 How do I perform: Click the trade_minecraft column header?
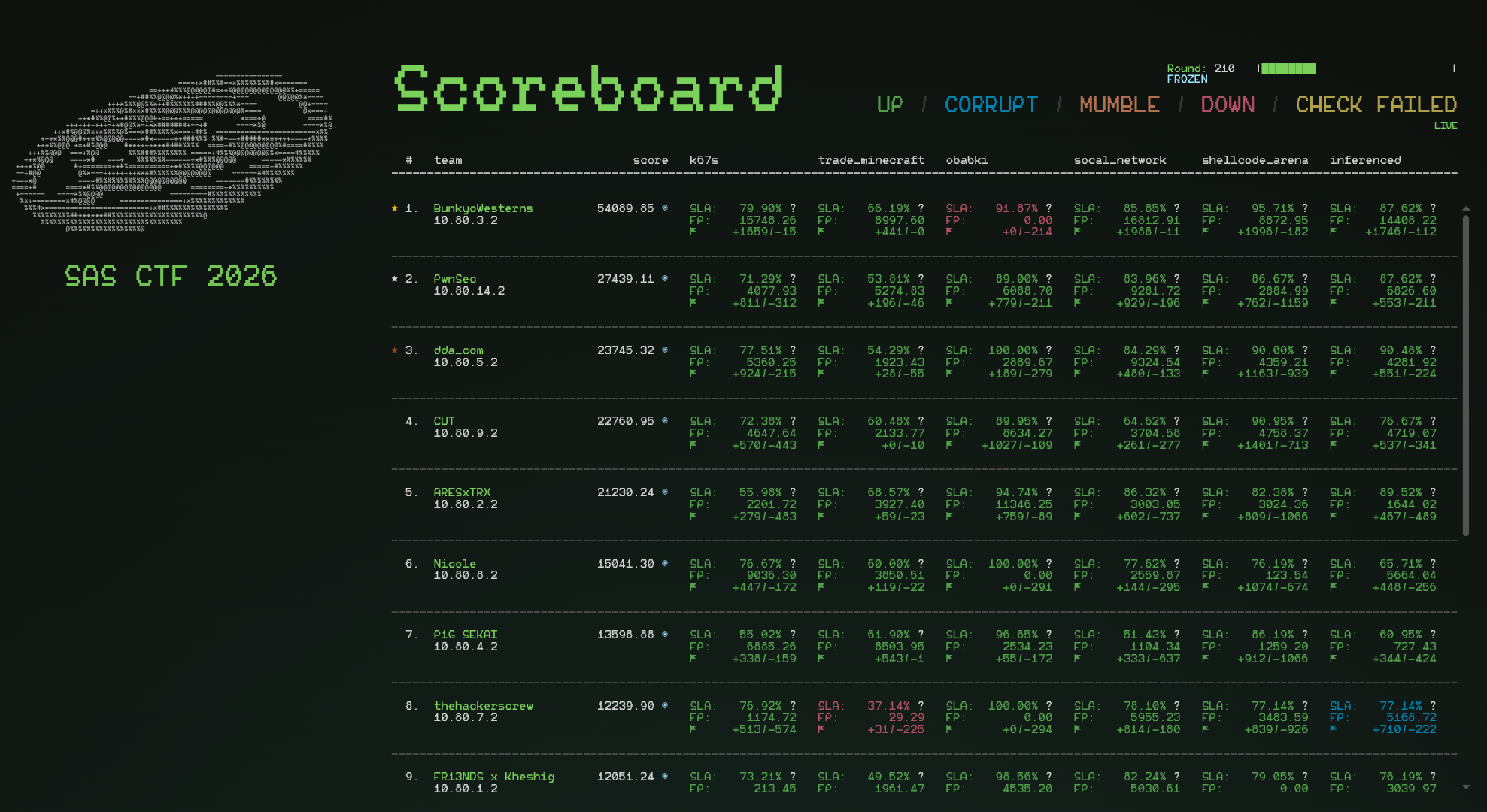point(871,160)
